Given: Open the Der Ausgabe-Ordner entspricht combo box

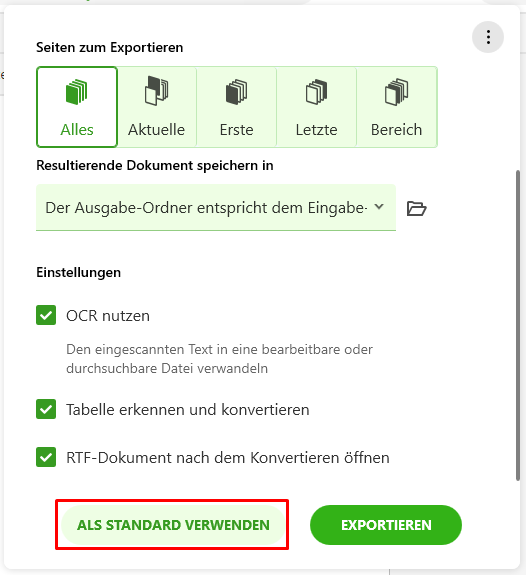Looking at the screenshot, I should pyautogui.click(x=216, y=208).
